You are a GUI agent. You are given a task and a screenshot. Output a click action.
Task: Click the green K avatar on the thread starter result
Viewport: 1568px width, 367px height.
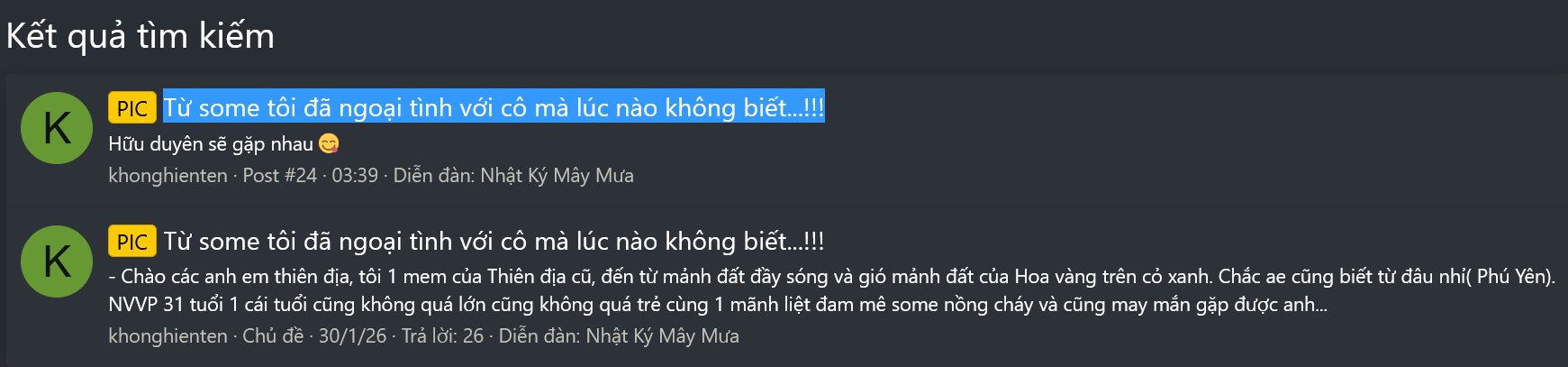click(57, 261)
